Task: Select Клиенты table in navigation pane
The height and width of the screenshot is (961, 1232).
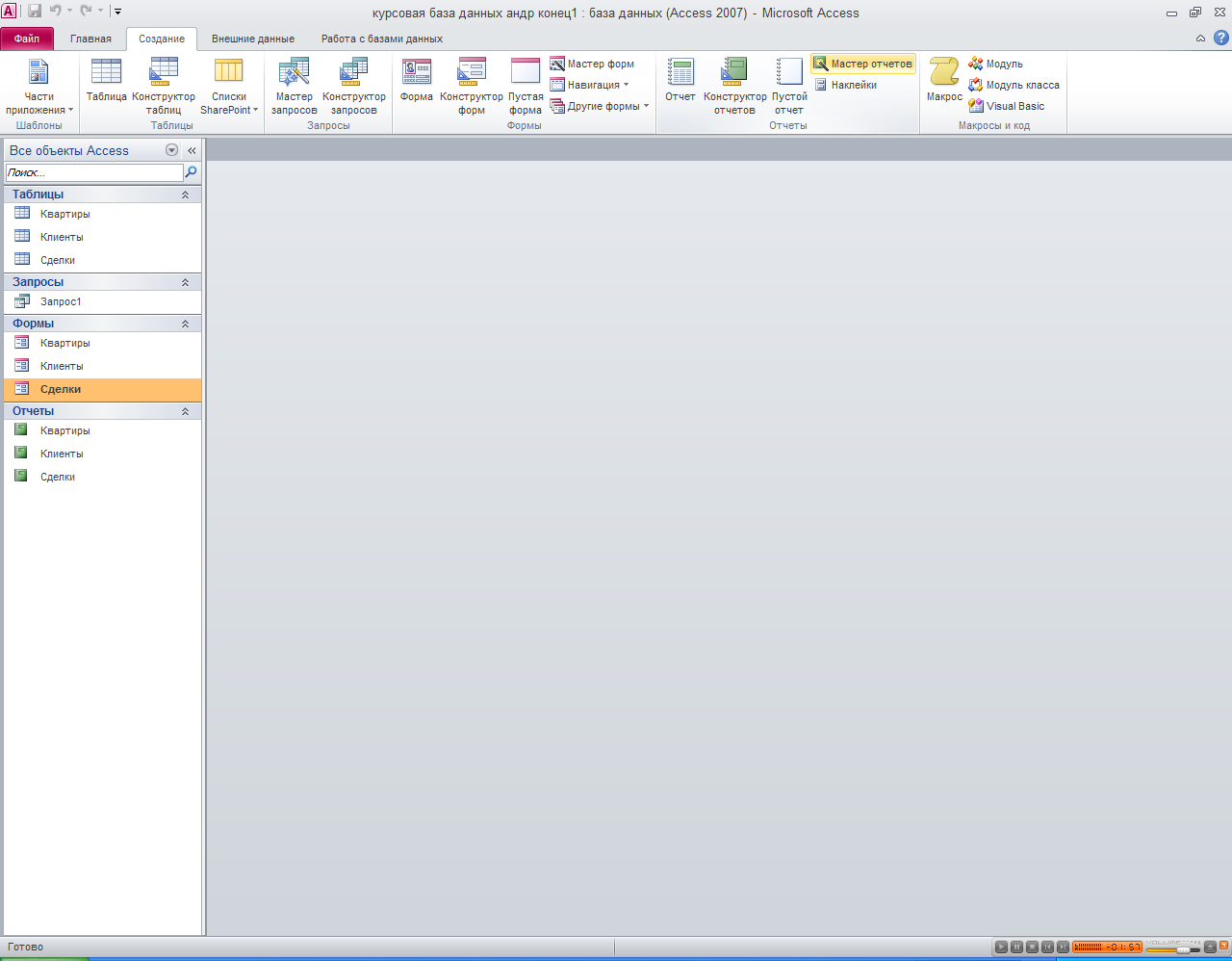Action: point(102,237)
